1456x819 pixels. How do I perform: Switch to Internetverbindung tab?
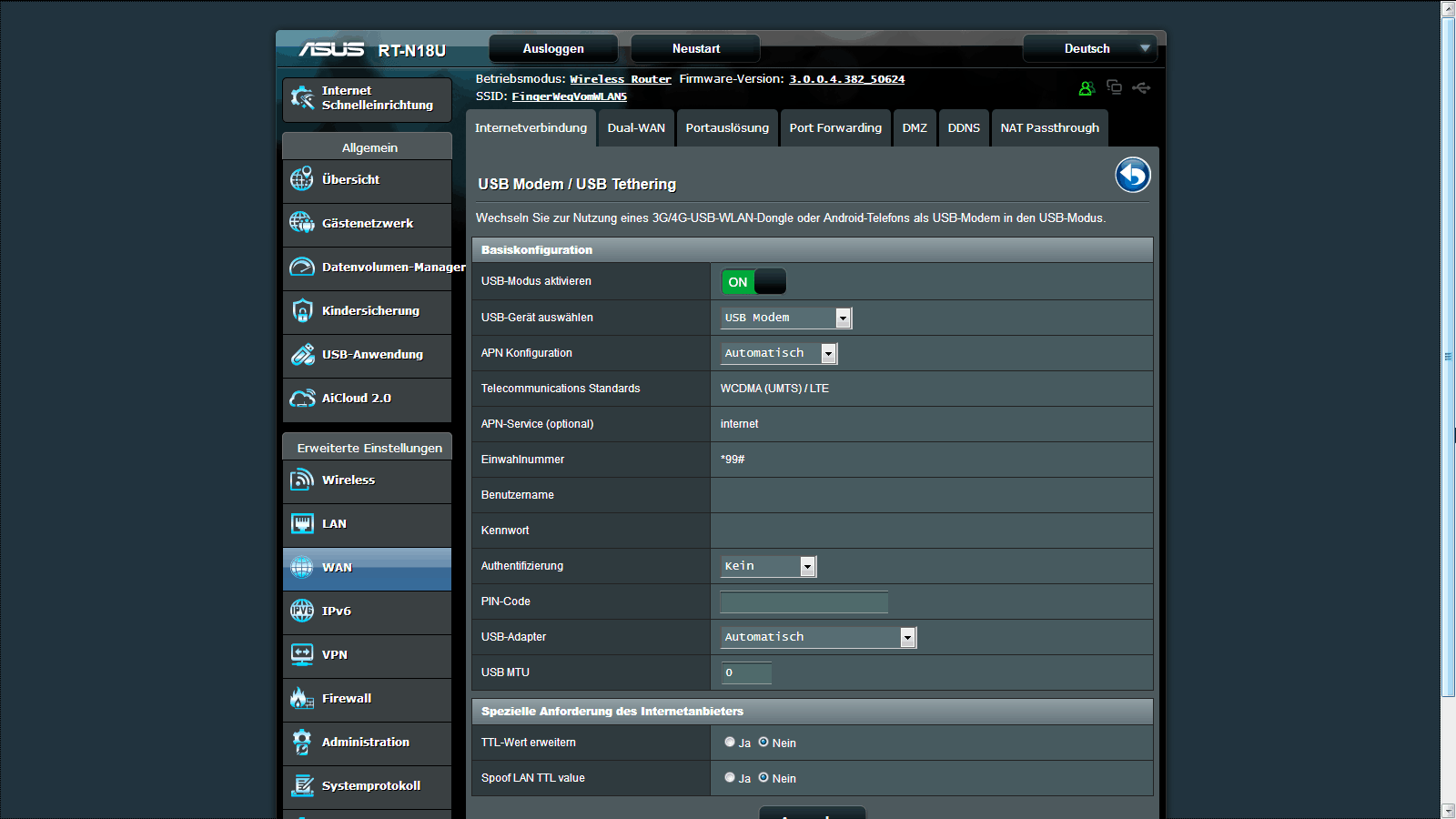coord(531,128)
